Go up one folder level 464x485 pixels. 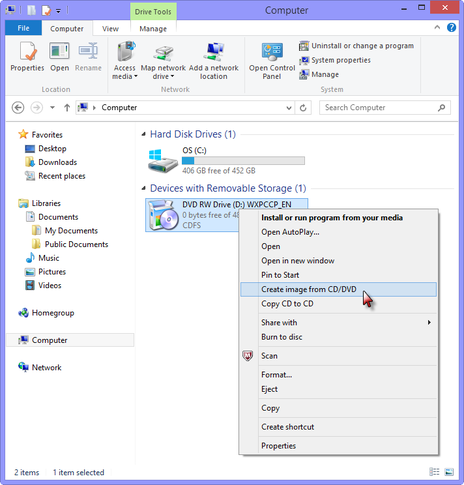[67, 108]
